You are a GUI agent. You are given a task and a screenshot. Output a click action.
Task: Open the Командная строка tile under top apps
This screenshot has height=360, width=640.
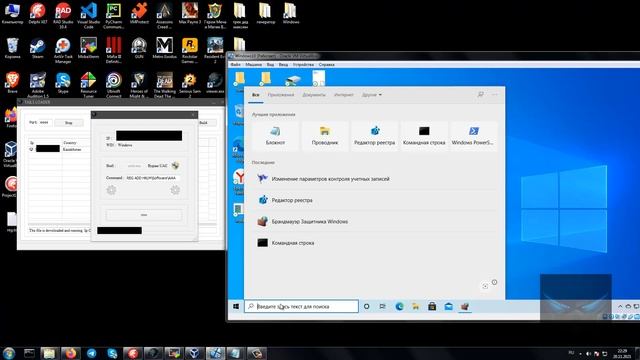point(424,136)
